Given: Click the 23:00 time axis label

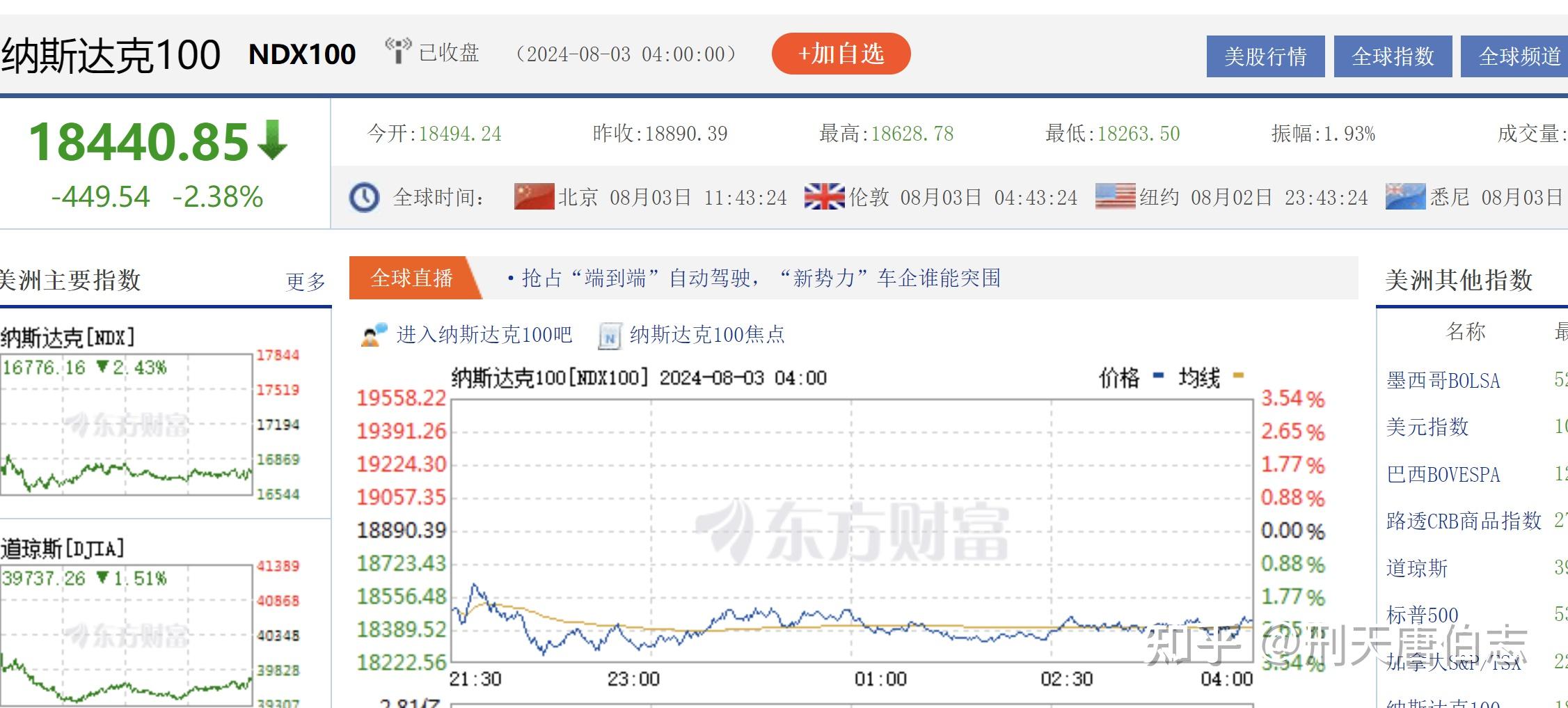Looking at the screenshot, I should [633, 679].
